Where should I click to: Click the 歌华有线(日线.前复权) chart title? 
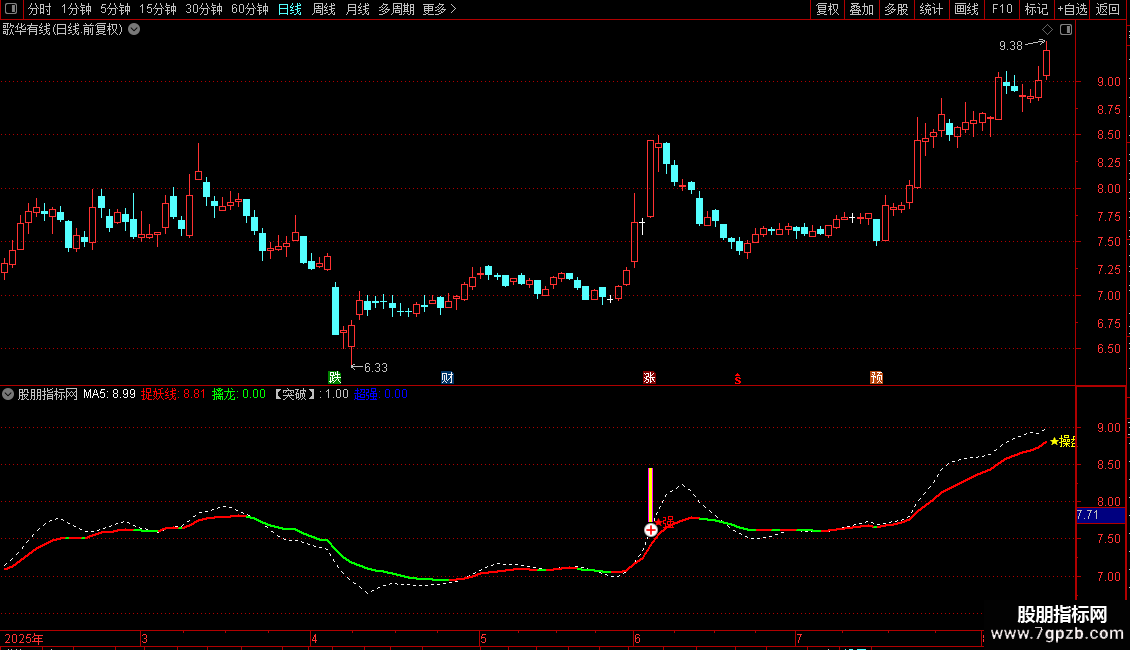point(63,30)
